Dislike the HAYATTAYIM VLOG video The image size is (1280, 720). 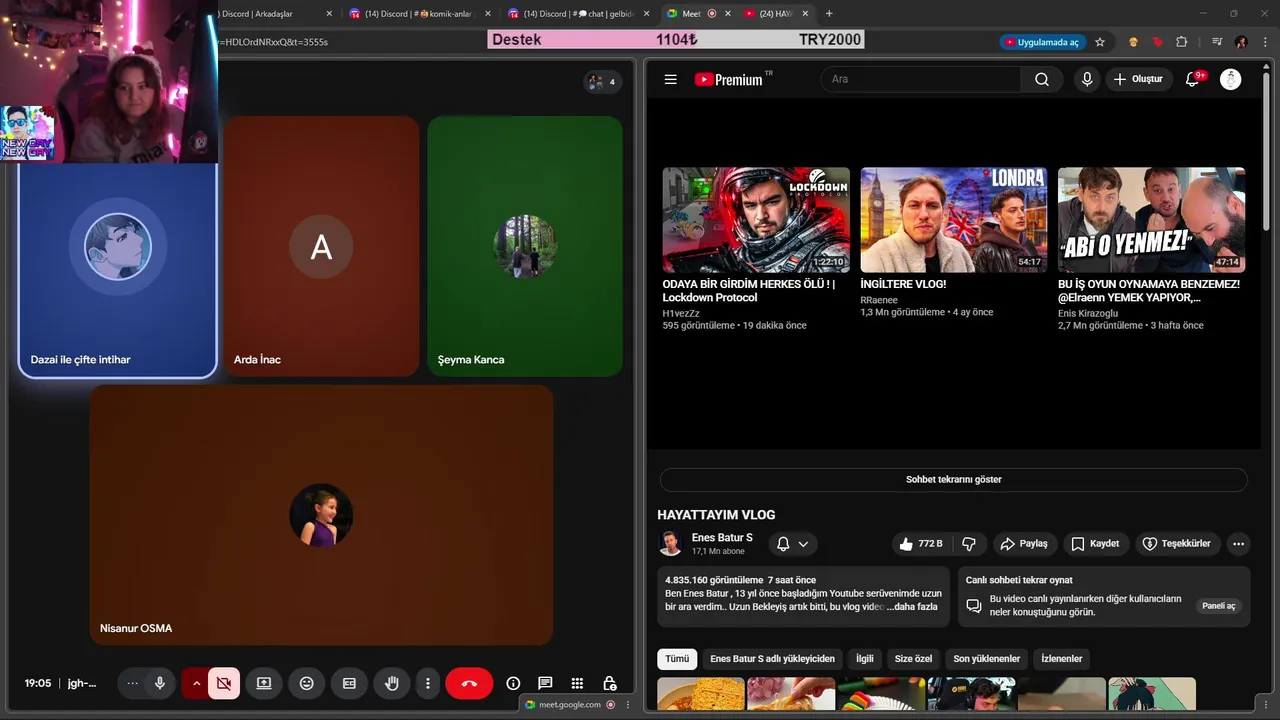click(968, 544)
